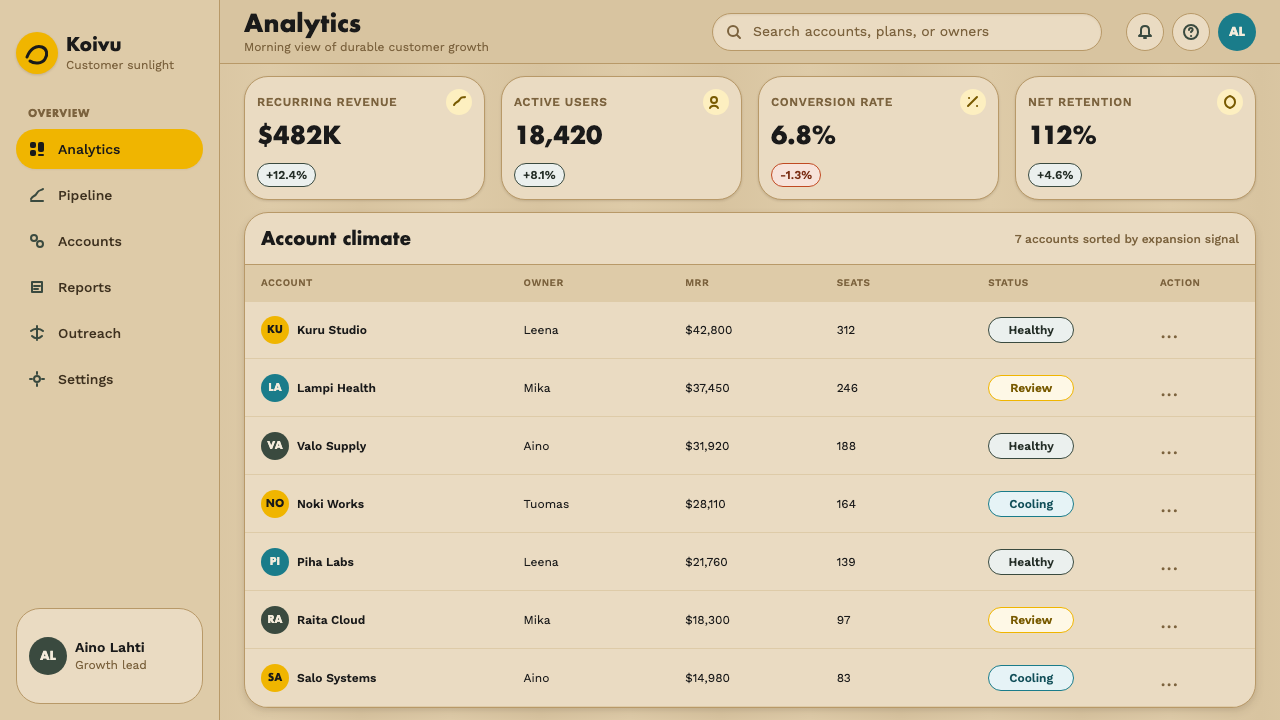The height and width of the screenshot is (720, 1280).
Task: Click the Net Retention shield icon
Action: (x=1230, y=101)
